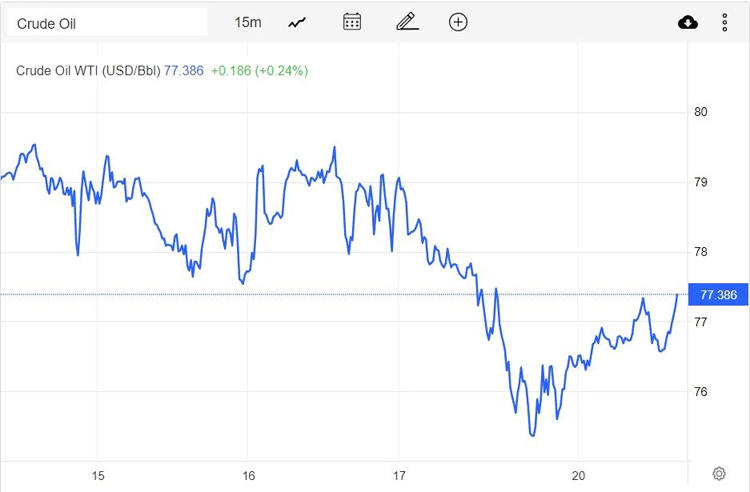
Task: Open the three-dot more options menu
Action: pos(725,22)
